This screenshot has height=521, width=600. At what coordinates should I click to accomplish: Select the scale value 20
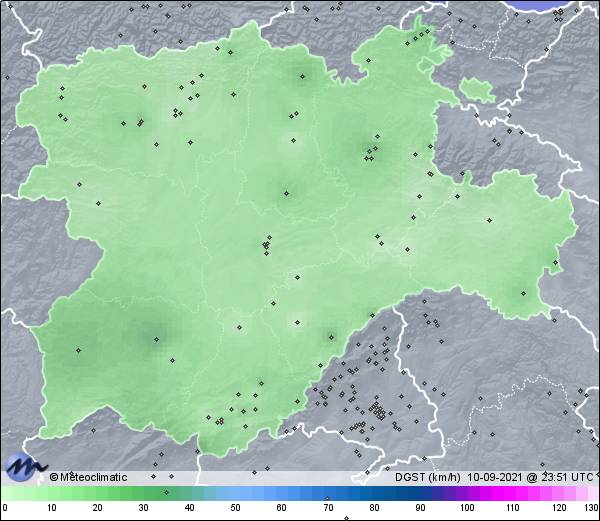(x=98, y=508)
